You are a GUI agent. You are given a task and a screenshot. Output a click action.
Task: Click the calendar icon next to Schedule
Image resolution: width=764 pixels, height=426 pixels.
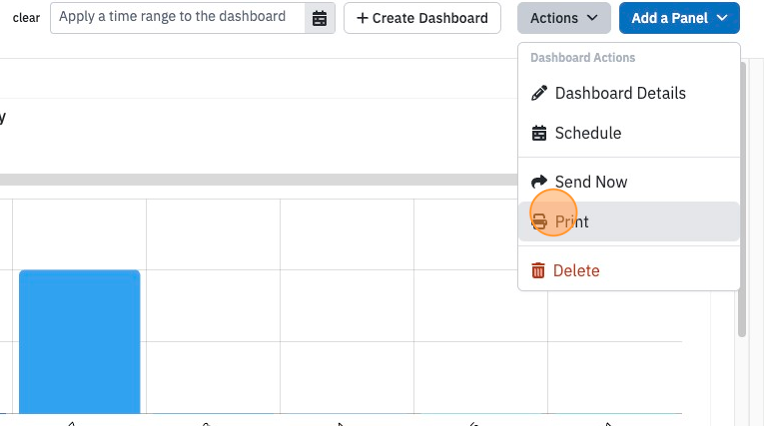(x=539, y=133)
